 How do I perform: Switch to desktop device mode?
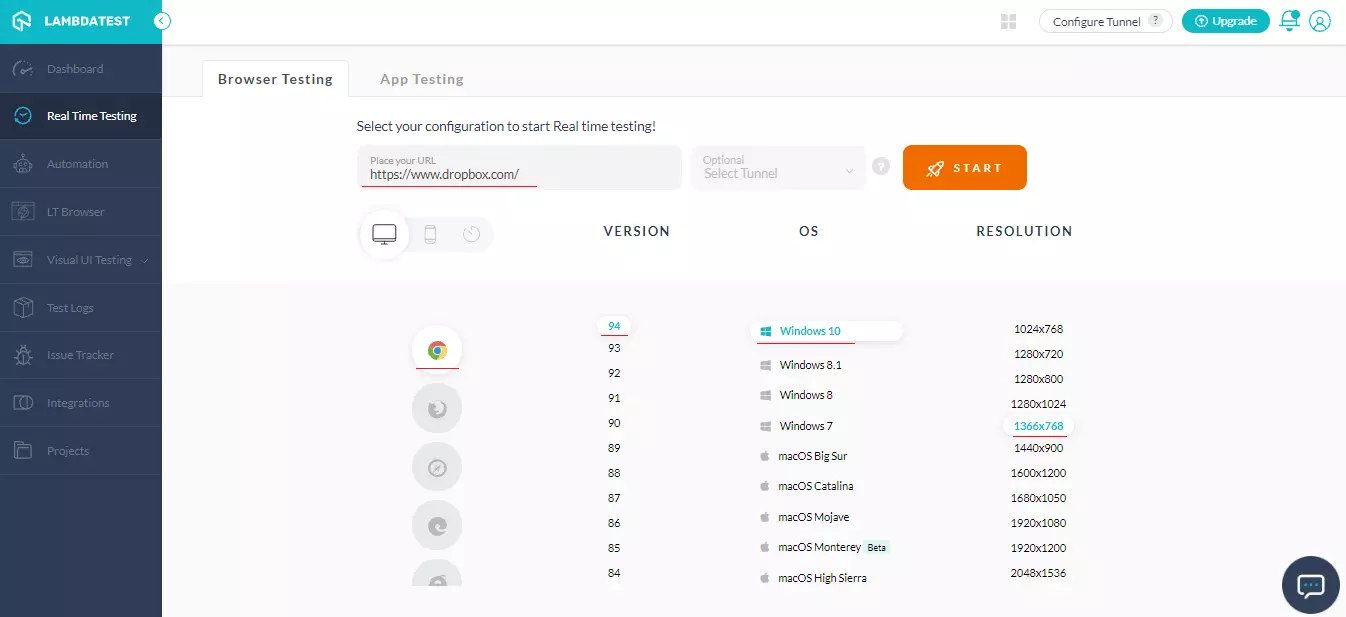click(384, 235)
